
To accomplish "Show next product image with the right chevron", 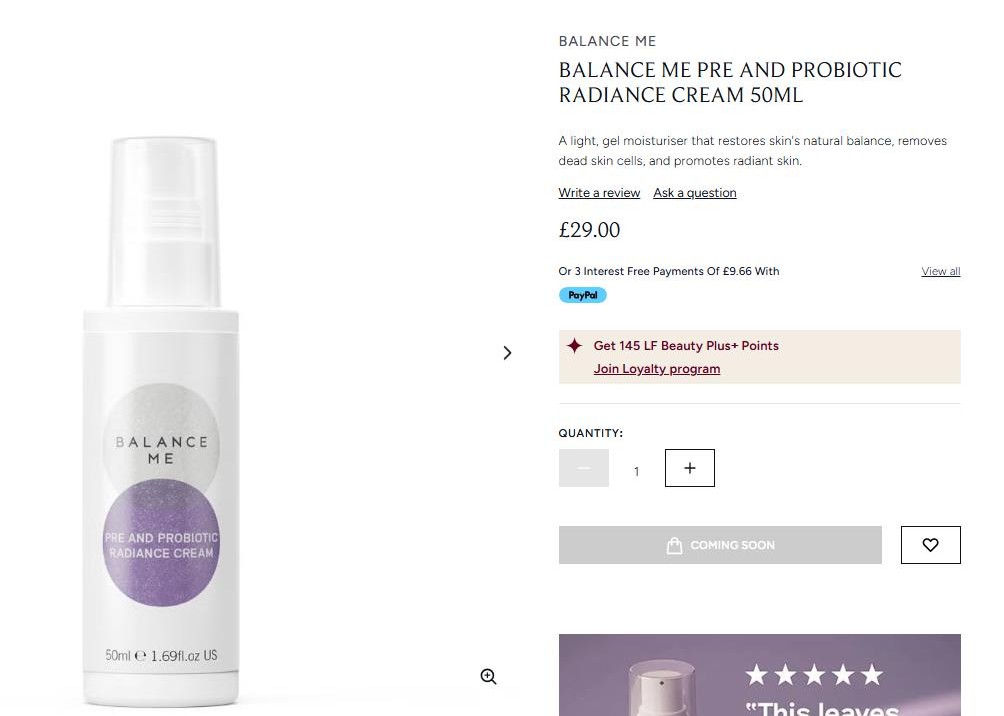I will click(507, 353).
